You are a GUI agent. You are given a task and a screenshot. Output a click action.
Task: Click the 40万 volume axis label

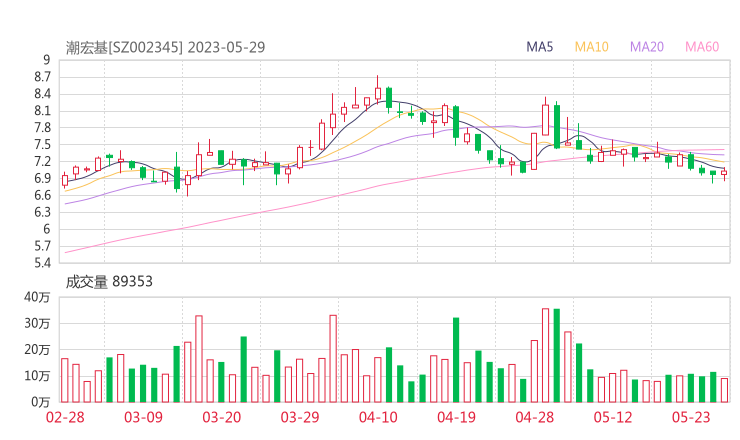tap(37, 297)
